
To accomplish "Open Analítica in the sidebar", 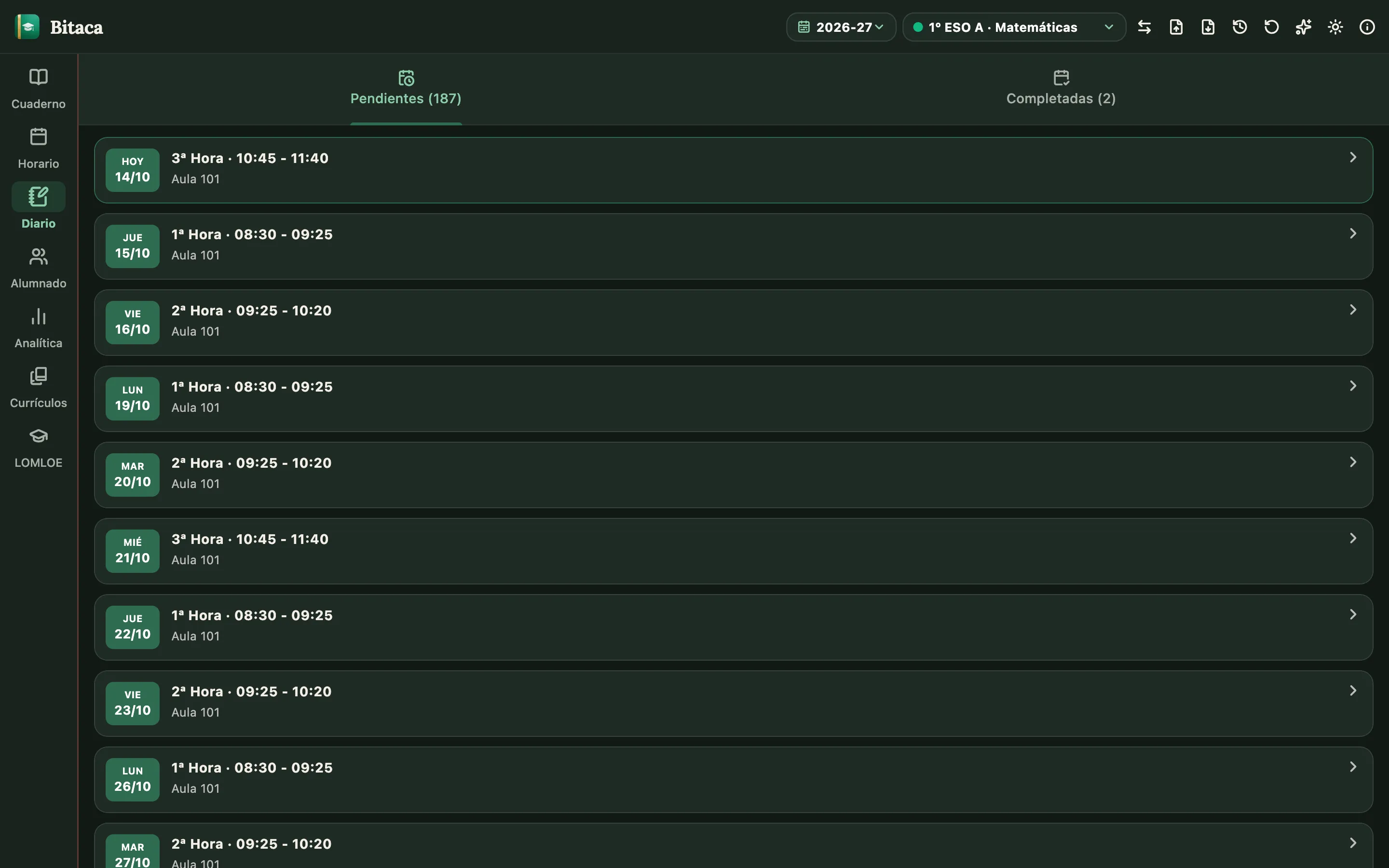I will tap(39, 328).
